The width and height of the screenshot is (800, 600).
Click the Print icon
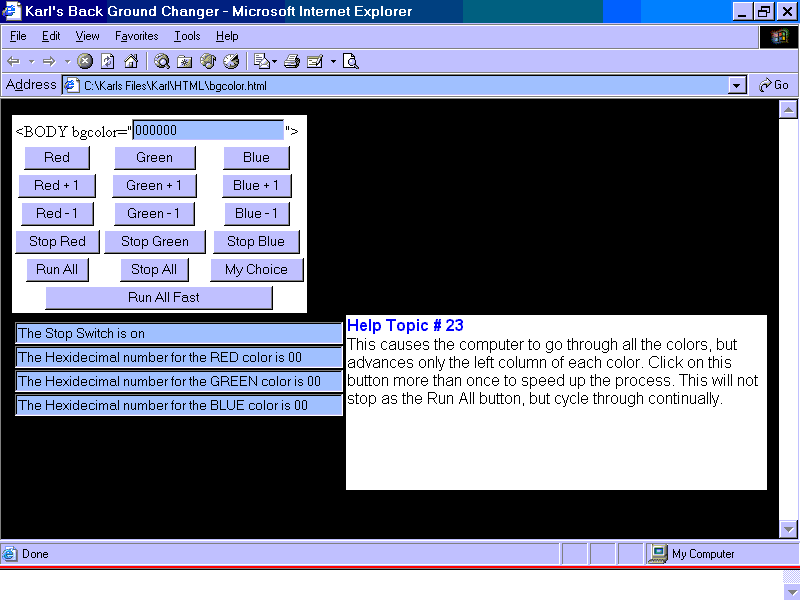tap(291, 61)
